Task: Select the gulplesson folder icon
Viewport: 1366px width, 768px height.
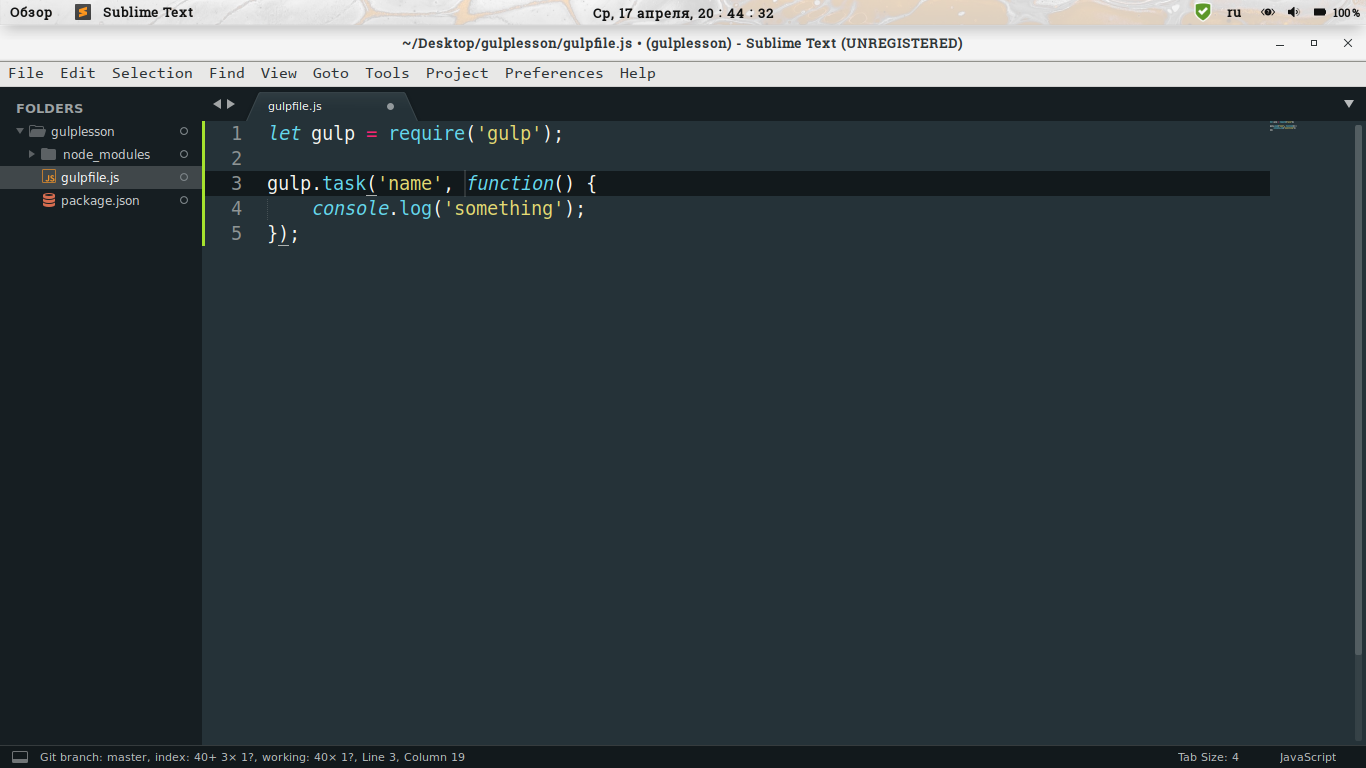Action: pyautogui.click(x=38, y=131)
